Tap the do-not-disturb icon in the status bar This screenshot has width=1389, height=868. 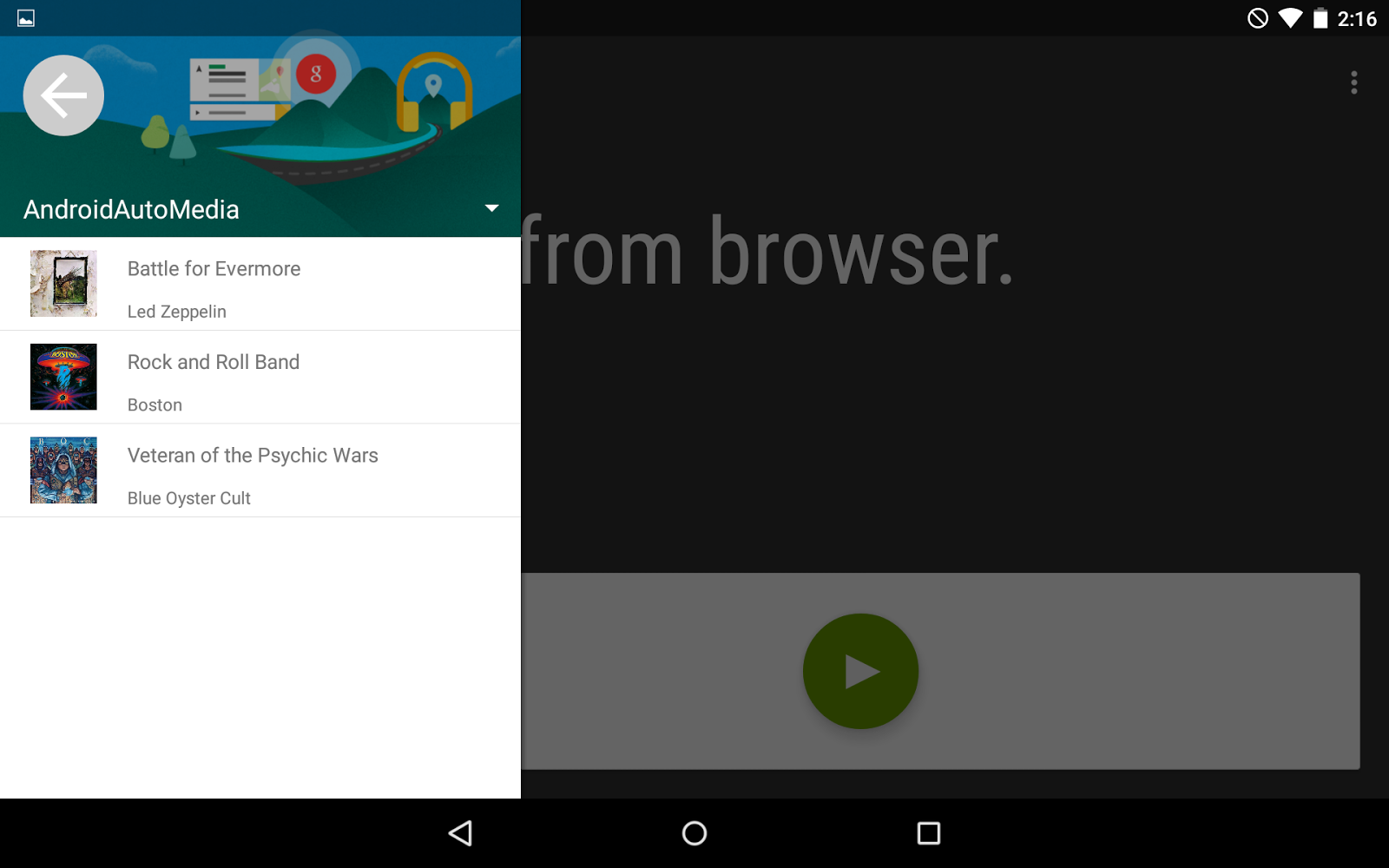point(1259,17)
